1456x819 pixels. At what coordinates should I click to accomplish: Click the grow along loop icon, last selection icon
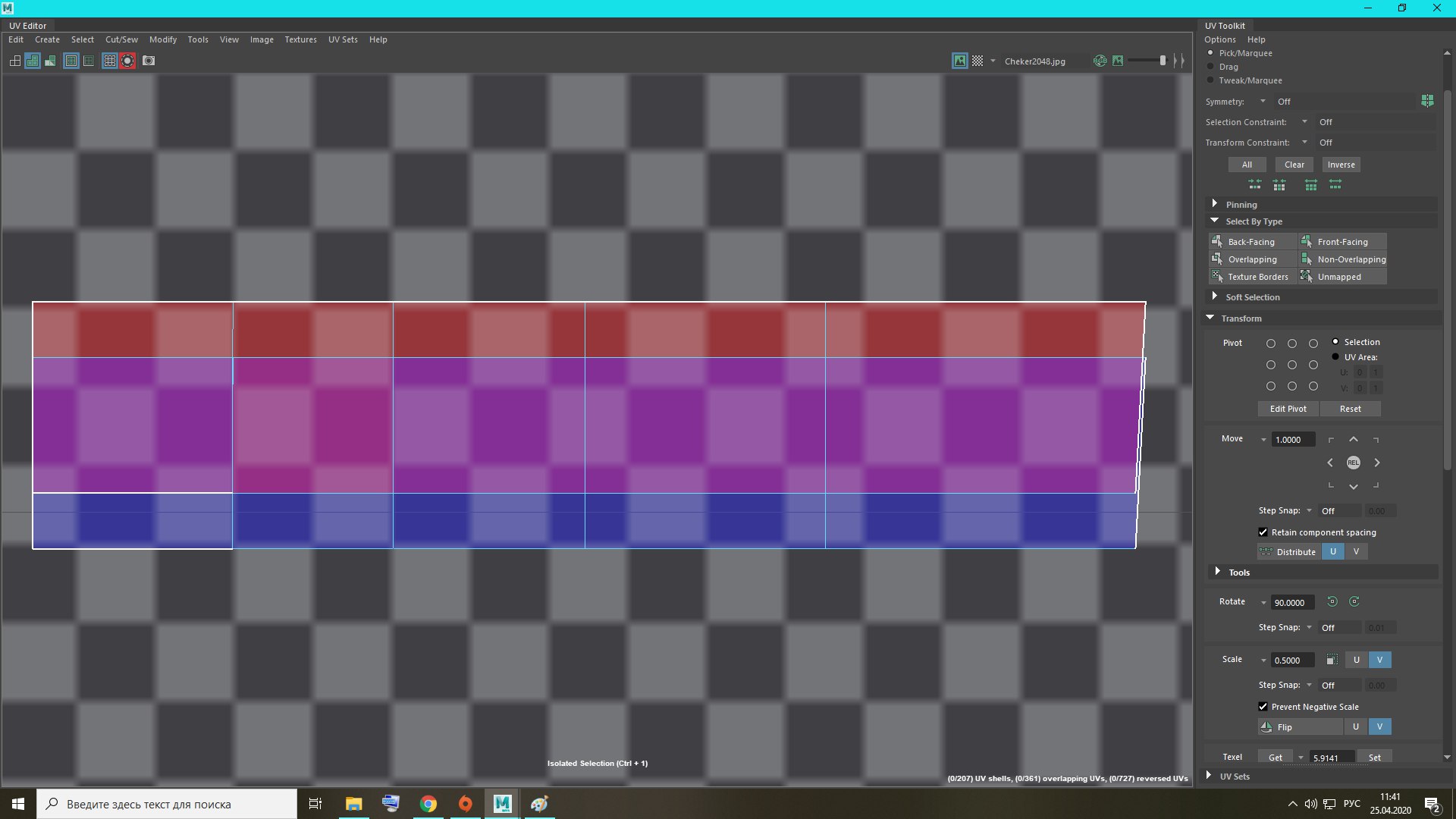pyautogui.click(x=1335, y=184)
